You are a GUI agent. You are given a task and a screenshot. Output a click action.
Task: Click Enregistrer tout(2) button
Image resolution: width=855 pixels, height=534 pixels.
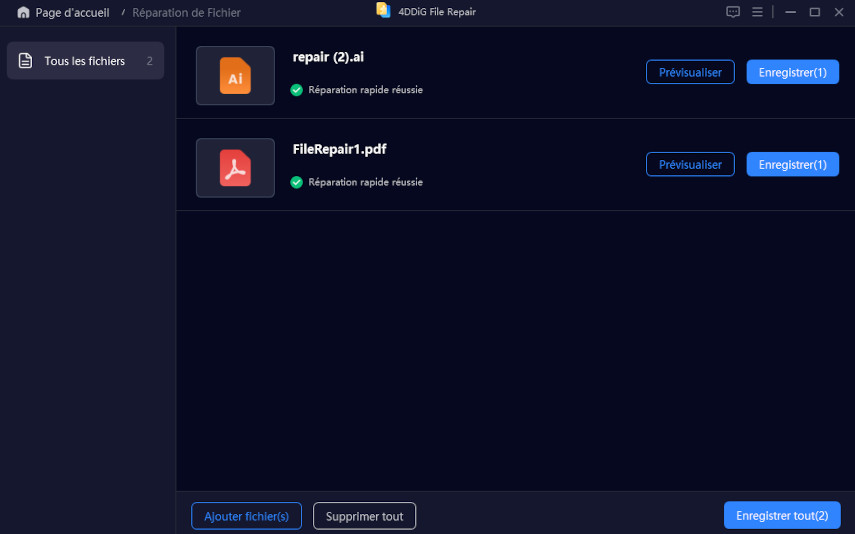(x=782, y=515)
